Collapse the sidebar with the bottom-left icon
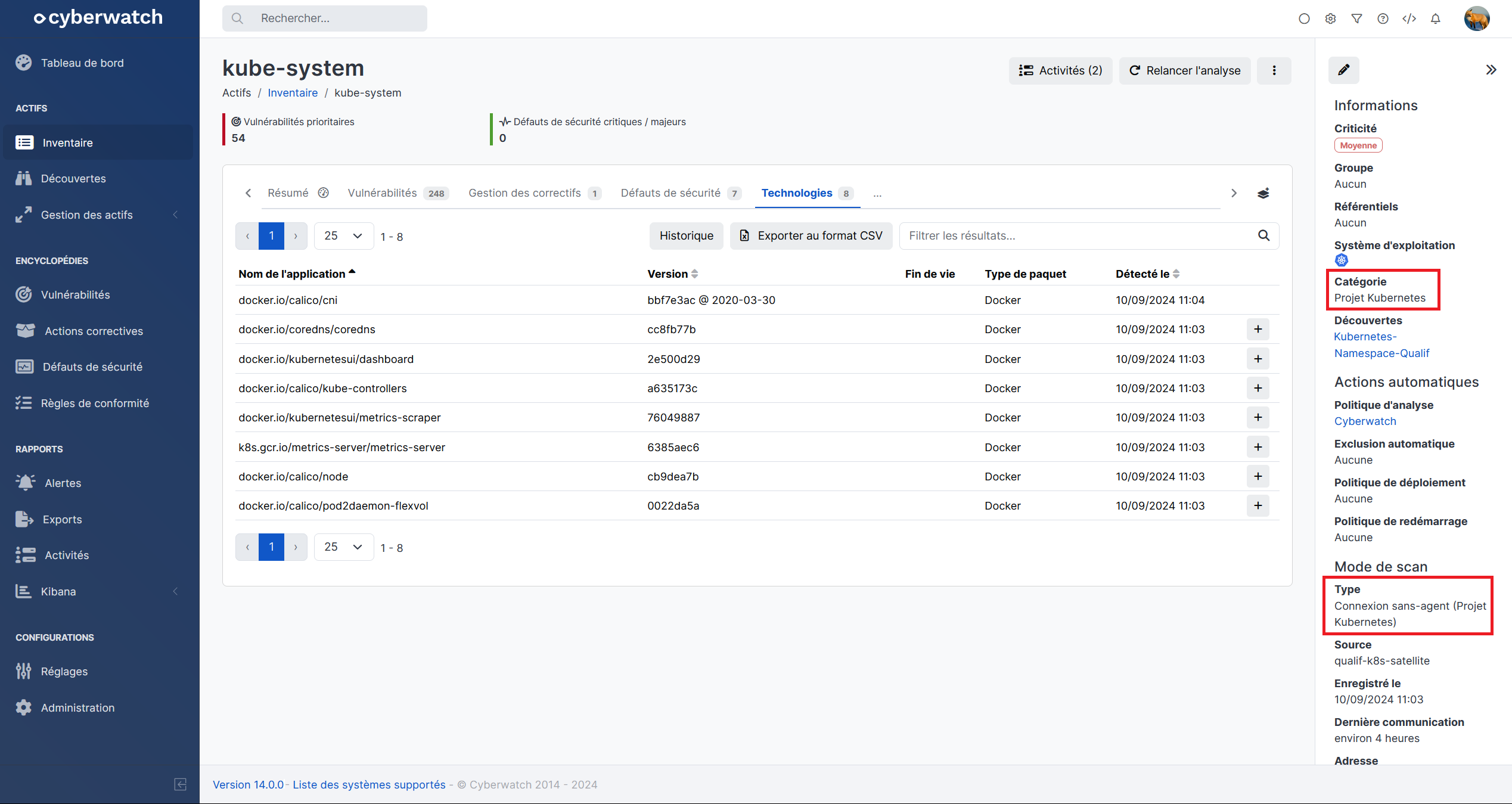 (180, 784)
